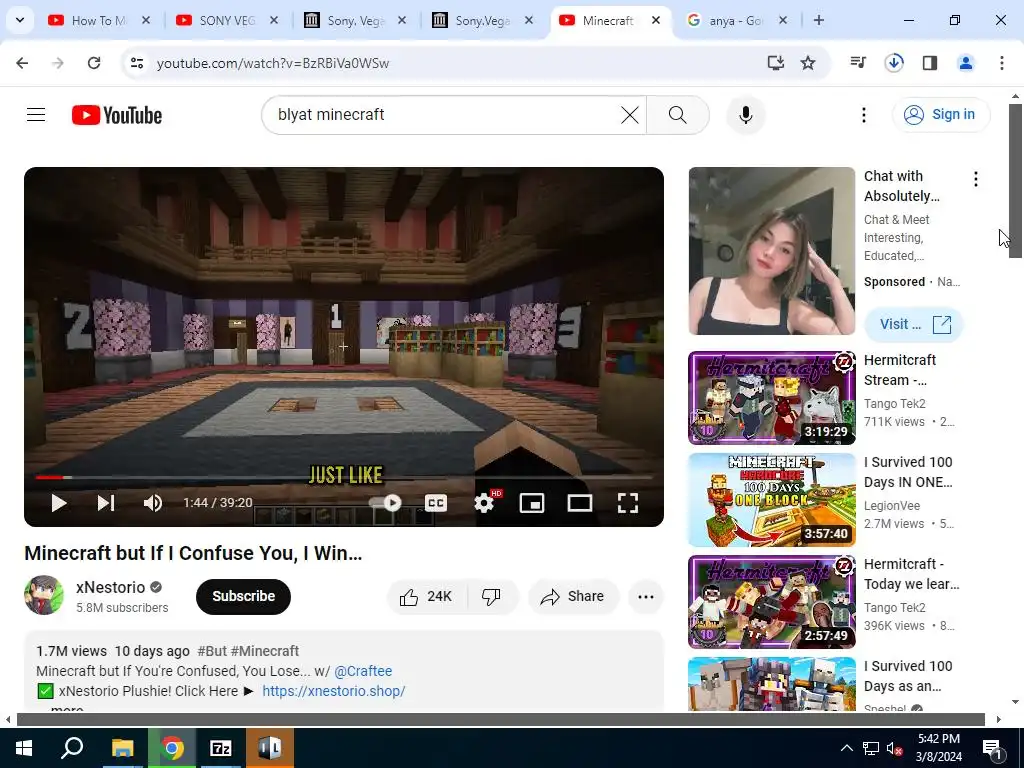Open I Survived 100 Days ONE BLOCK thumbnail
This screenshot has width=1024, height=768.
coord(771,500)
